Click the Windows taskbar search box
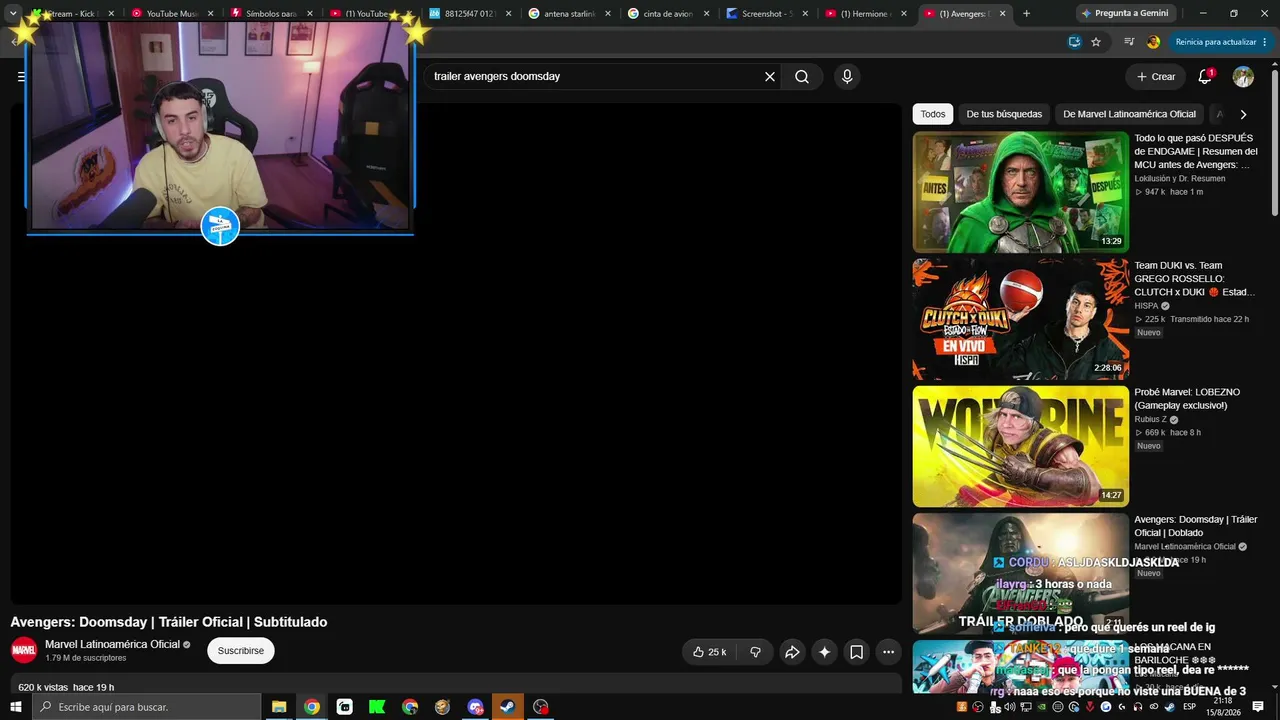The image size is (1280, 720). tap(147, 707)
